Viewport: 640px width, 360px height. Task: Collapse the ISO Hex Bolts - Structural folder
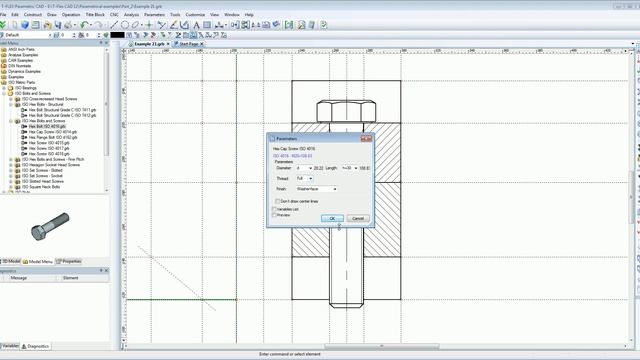11,104
